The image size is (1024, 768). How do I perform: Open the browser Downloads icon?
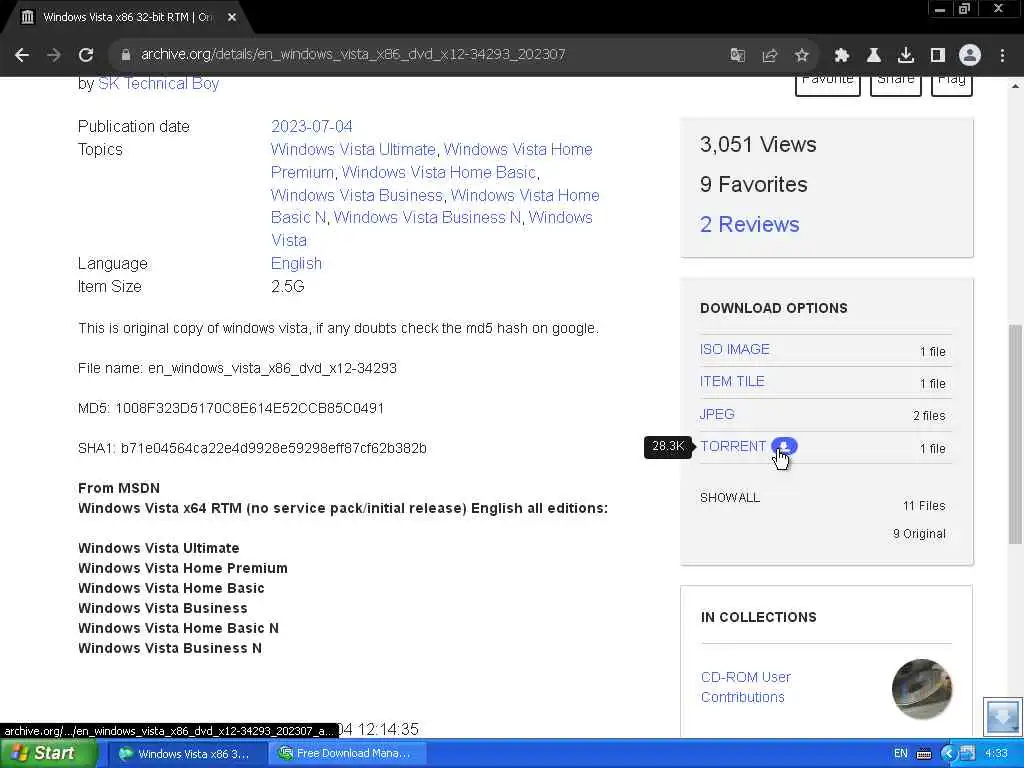pos(906,55)
